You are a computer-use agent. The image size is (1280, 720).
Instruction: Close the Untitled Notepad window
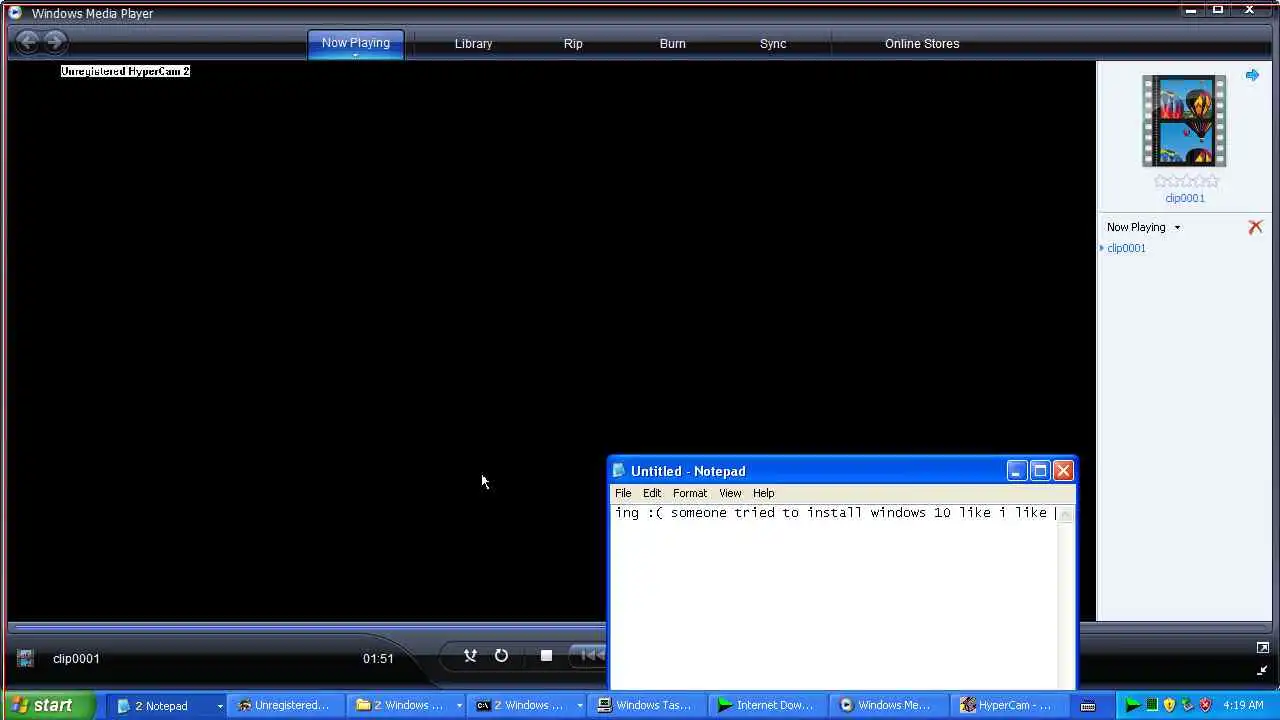pos(1063,470)
